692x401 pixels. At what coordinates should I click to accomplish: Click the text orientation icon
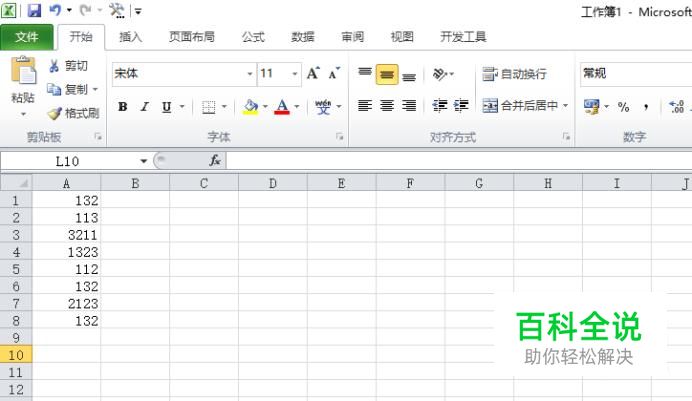tap(440, 74)
